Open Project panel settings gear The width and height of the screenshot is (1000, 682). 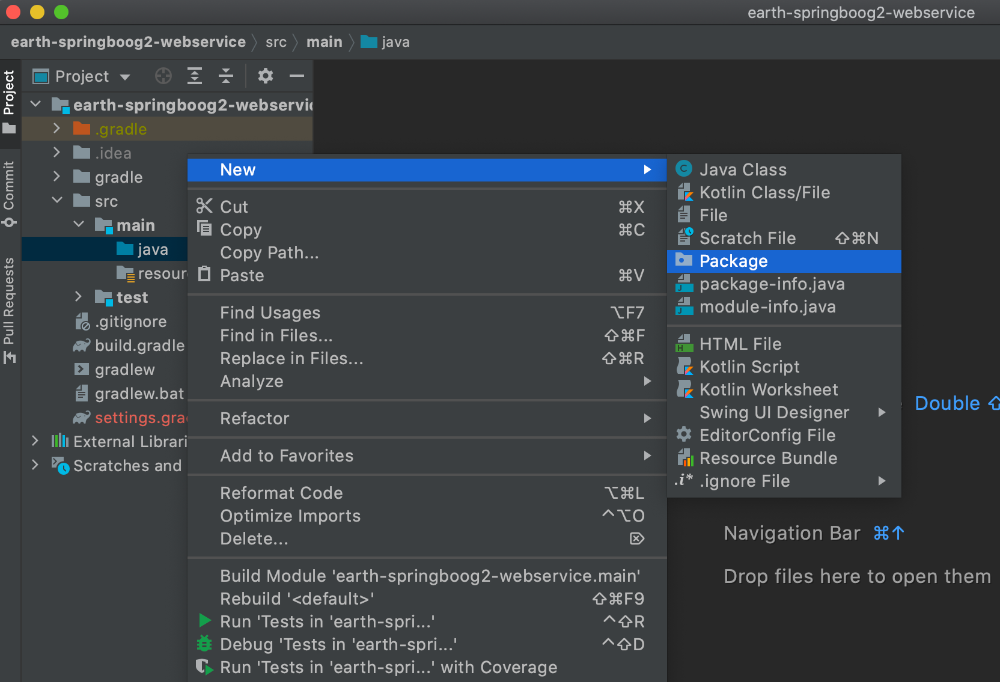tap(265, 76)
